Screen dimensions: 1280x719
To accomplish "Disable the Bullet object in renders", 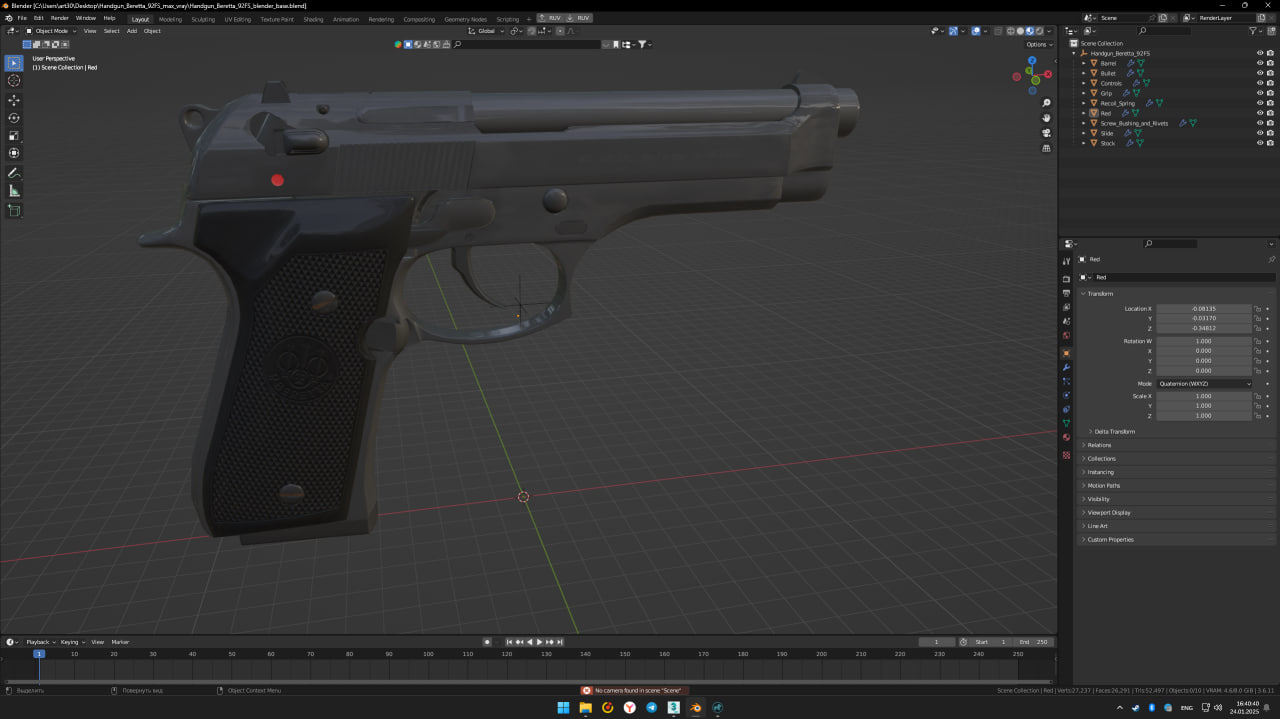I will [x=1270, y=73].
